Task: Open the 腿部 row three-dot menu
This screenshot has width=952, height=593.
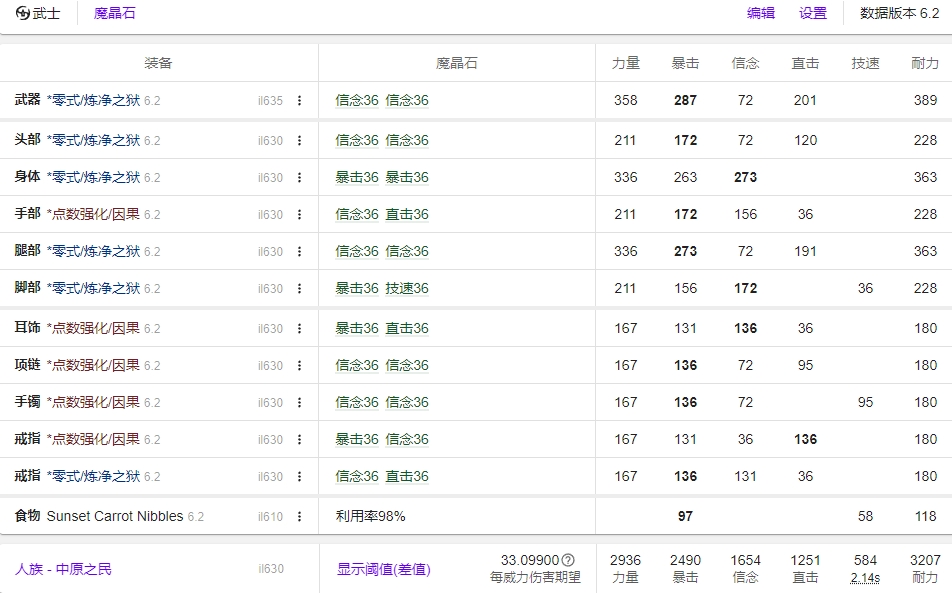Action: point(299,252)
